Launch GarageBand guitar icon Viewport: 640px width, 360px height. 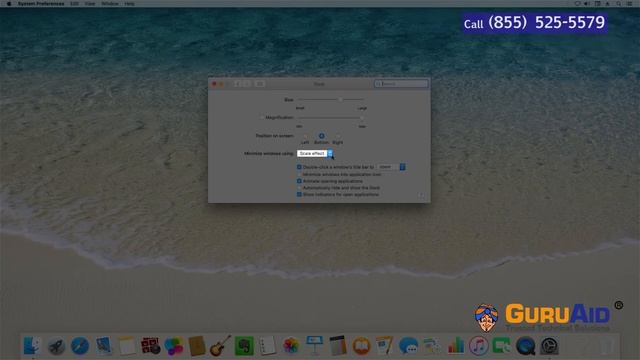[220, 346]
